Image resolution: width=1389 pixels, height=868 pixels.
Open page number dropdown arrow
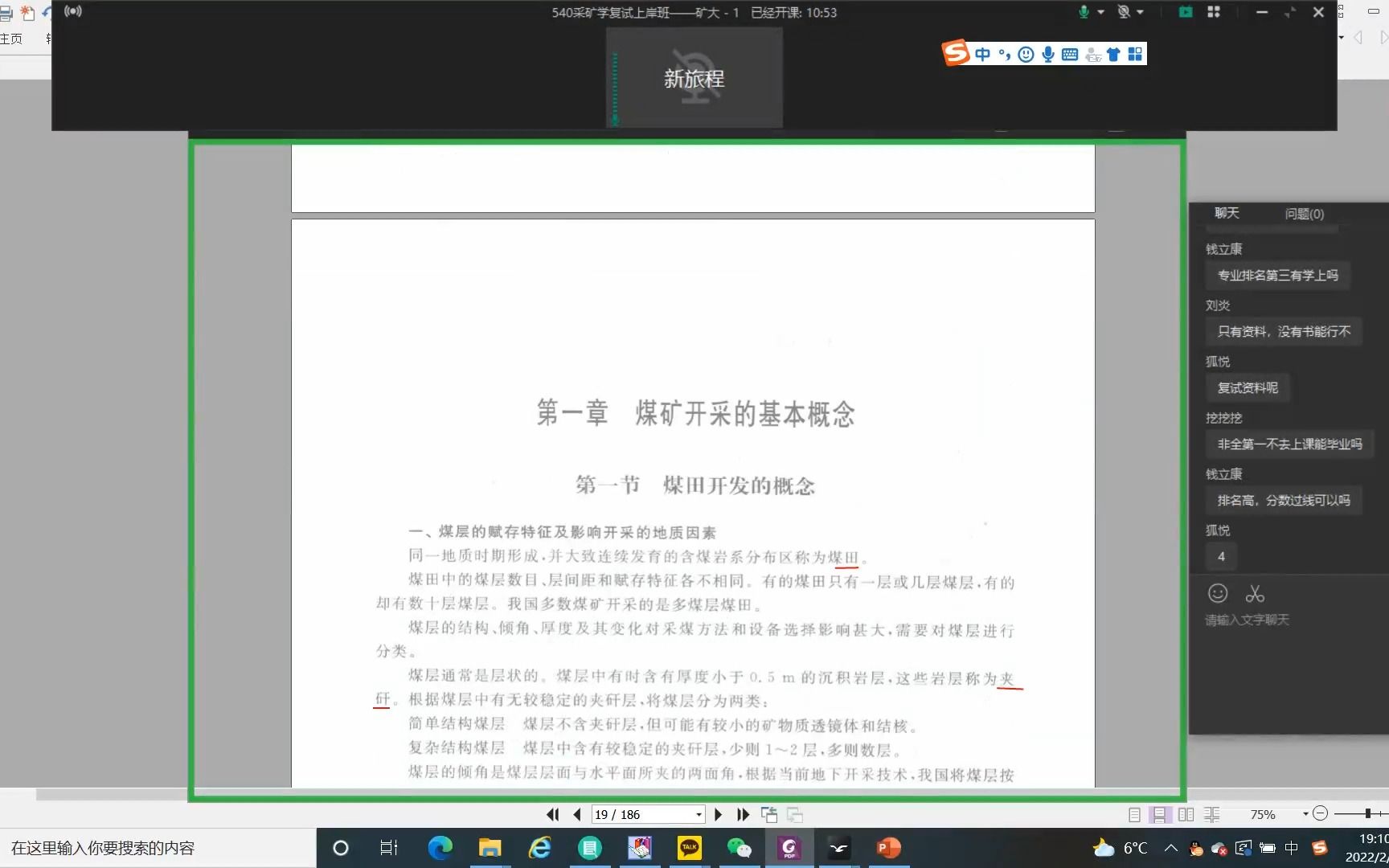699,815
